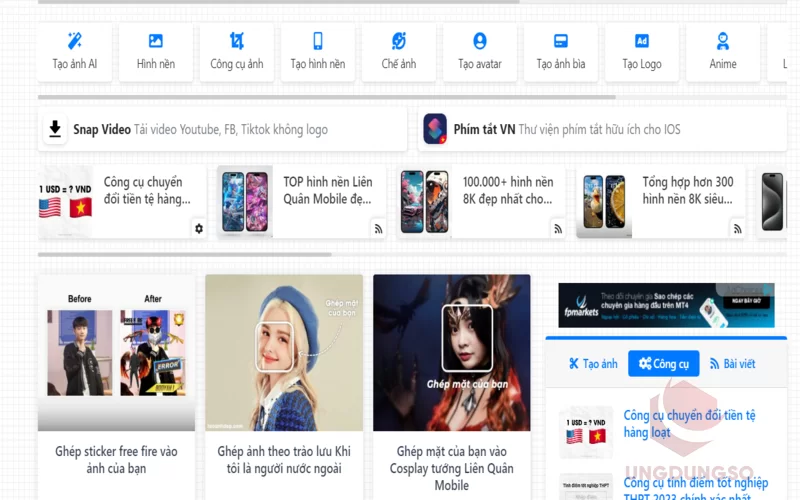Click RSS icon on Tổng hợp hơn 300 card
Screen dimensions: 800x500
[x=738, y=229]
